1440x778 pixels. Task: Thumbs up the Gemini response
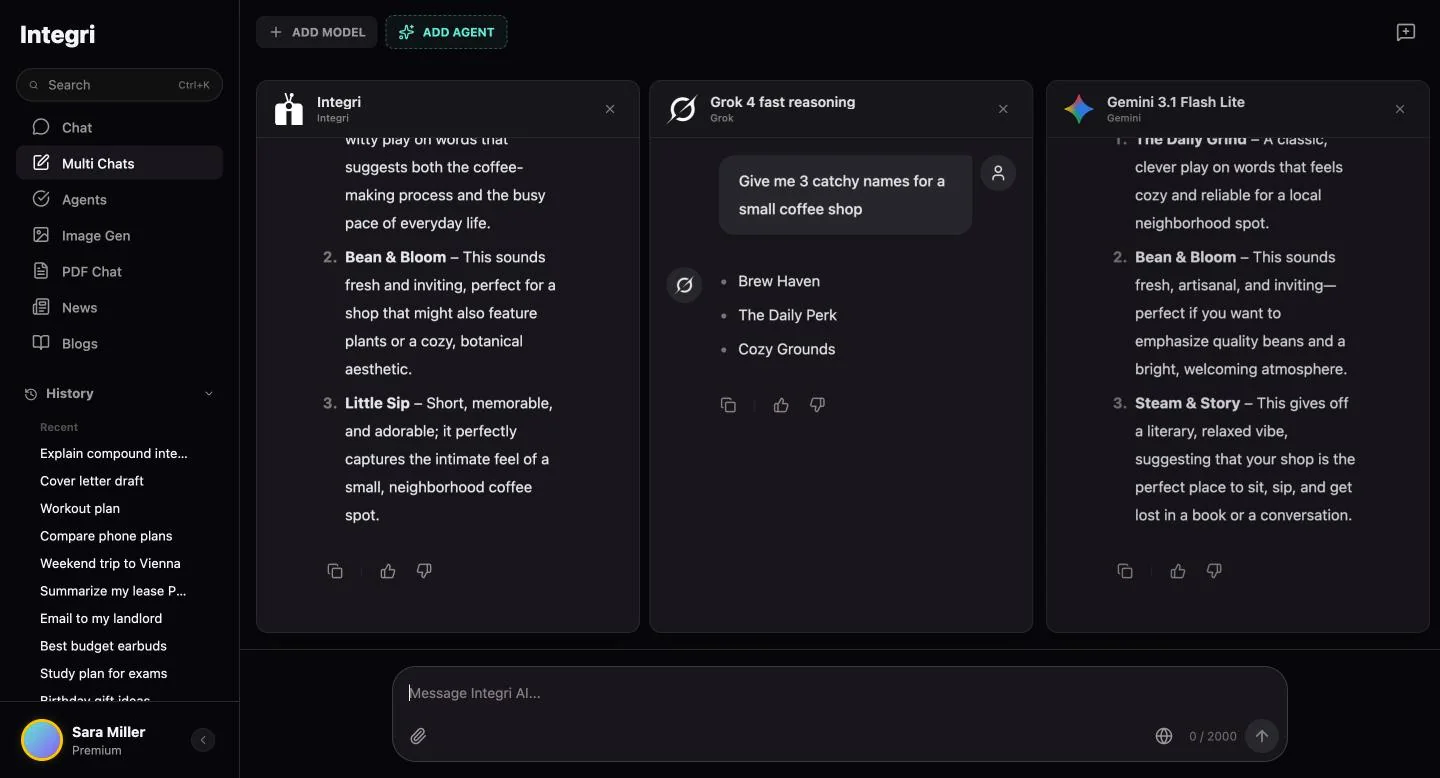[1178, 571]
